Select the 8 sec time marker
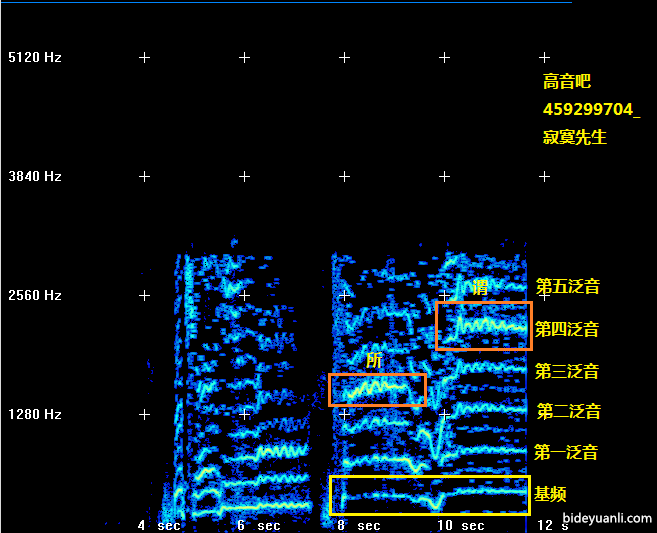The width and height of the screenshot is (657, 533). click(x=359, y=525)
